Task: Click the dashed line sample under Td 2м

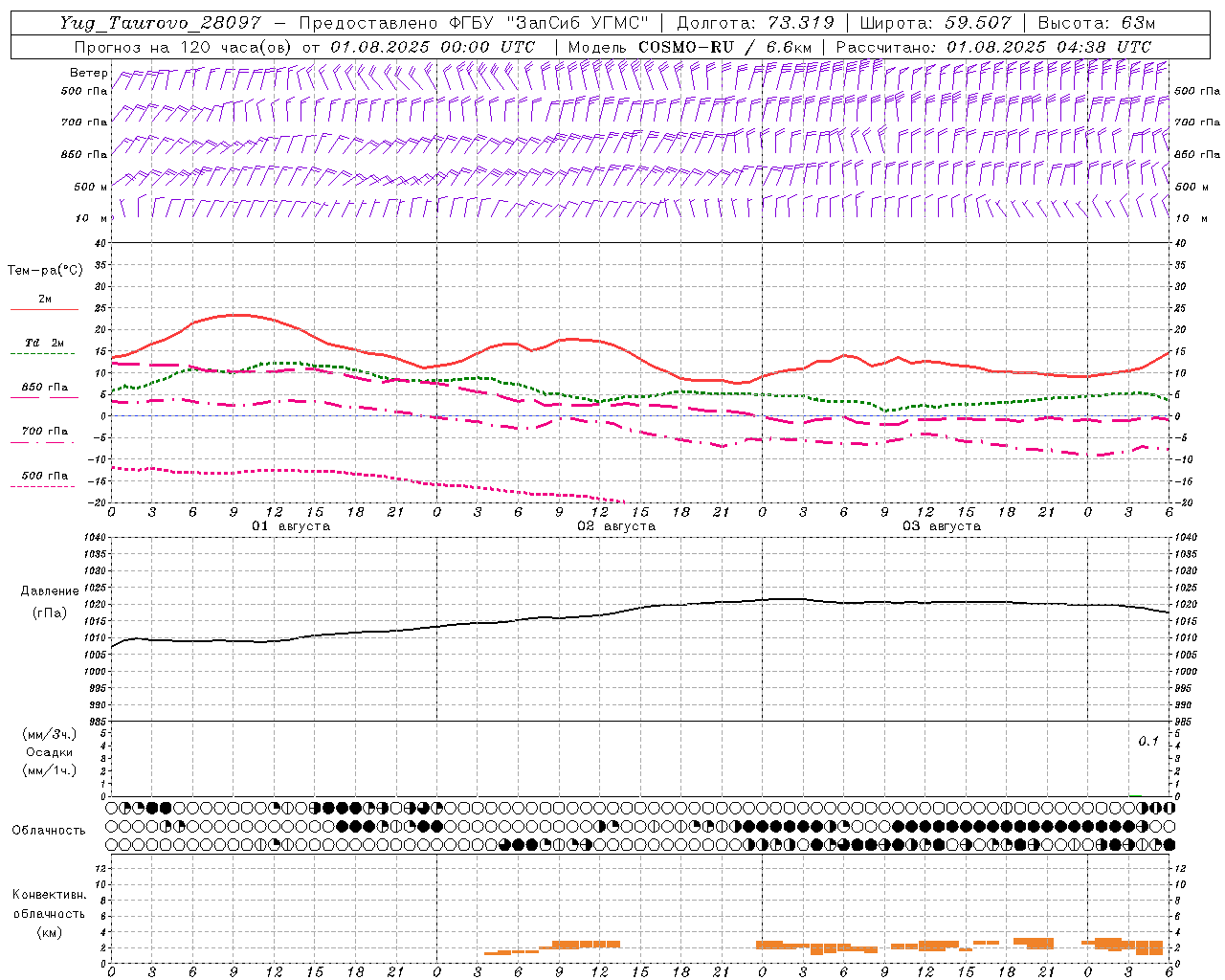Action: click(44, 354)
